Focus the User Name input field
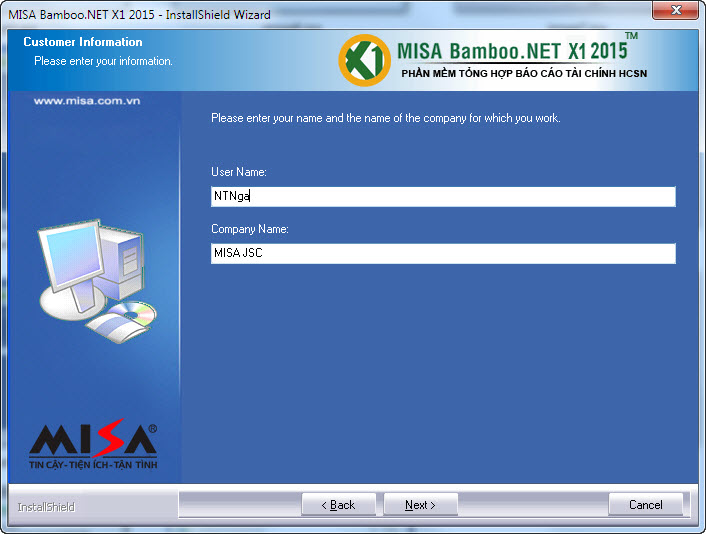 pyautogui.click(x=443, y=197)
